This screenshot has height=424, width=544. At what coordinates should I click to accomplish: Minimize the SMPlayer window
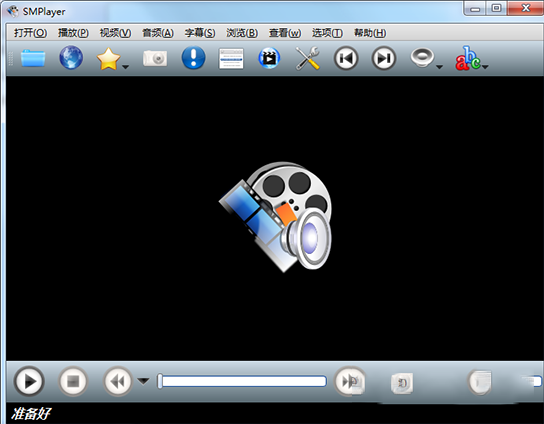coord(475,9)
